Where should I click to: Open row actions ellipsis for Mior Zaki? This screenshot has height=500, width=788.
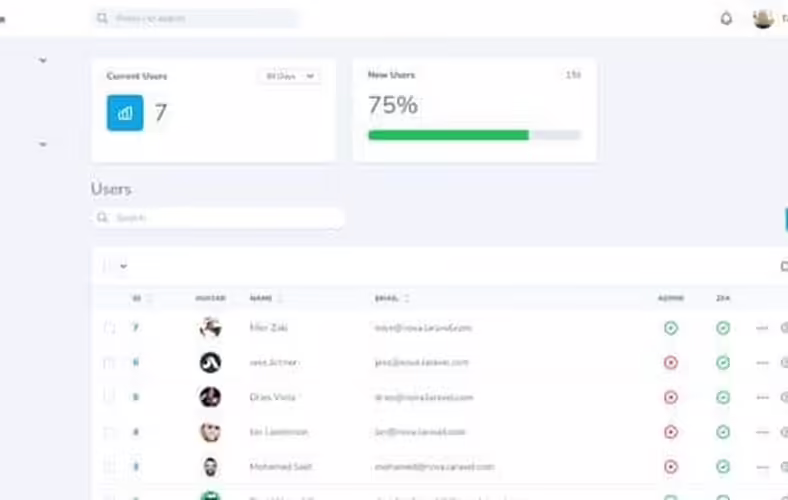pos(762,328)
